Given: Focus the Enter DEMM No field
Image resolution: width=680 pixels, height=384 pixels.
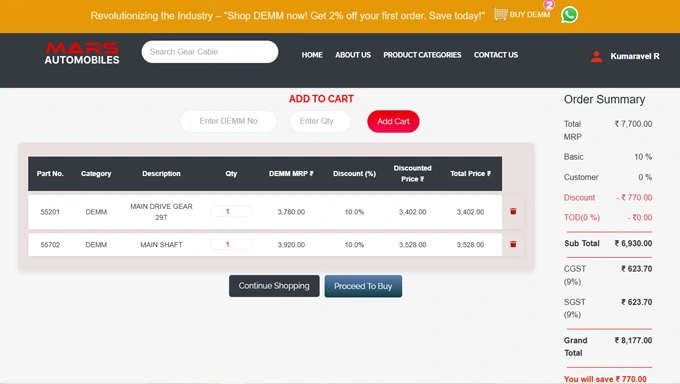Looking at the screenshot, I should coord(229,121).
